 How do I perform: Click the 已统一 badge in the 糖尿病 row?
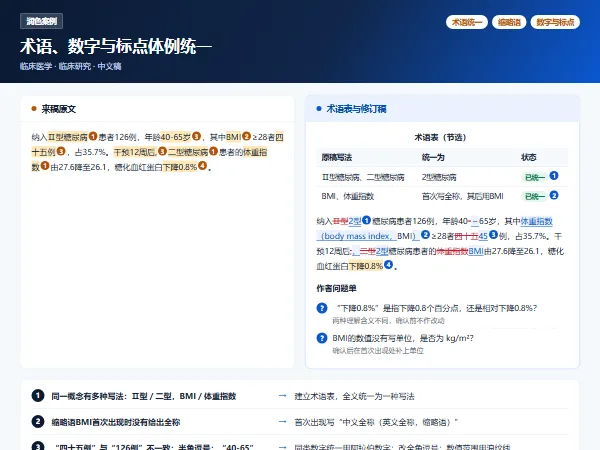(x=535, y=177)
